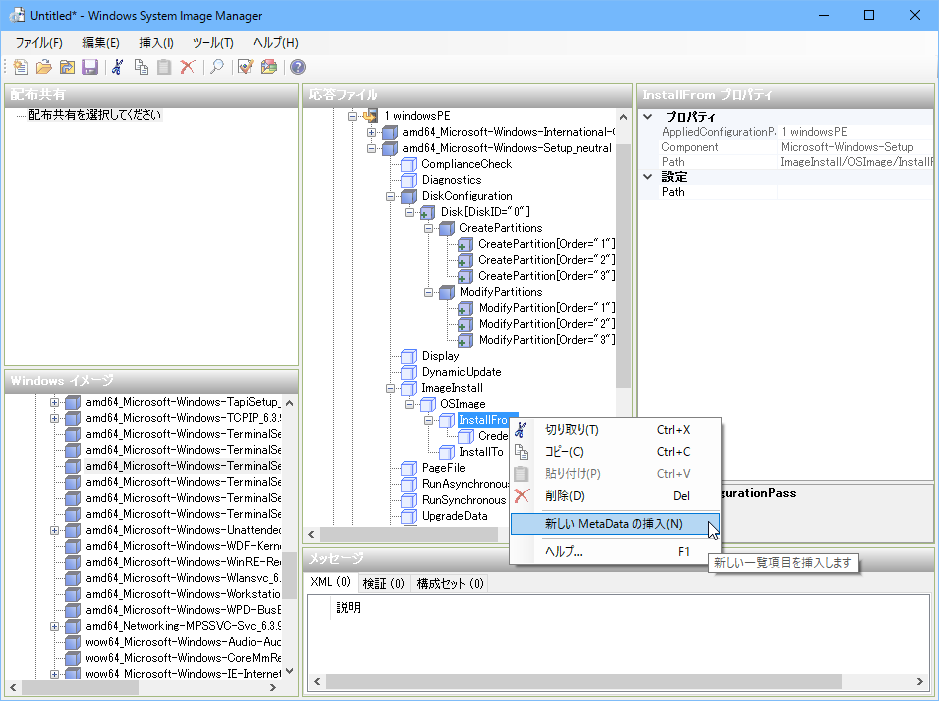The image size is (939, 701).
Task: Collapse the OSImage node
Action: click(x=410, y=404)
